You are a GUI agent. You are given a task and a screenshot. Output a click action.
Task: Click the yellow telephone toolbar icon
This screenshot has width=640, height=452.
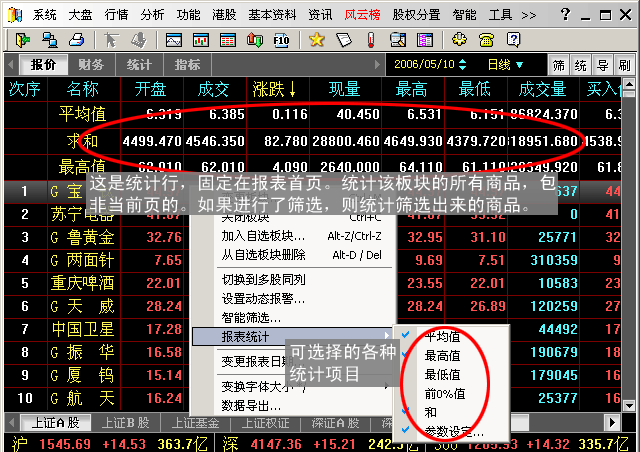[x=487, y=40]
